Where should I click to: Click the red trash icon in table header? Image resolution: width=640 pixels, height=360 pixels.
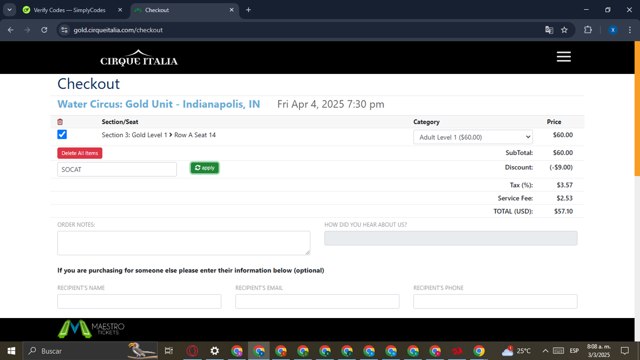(x=60, y=122)
